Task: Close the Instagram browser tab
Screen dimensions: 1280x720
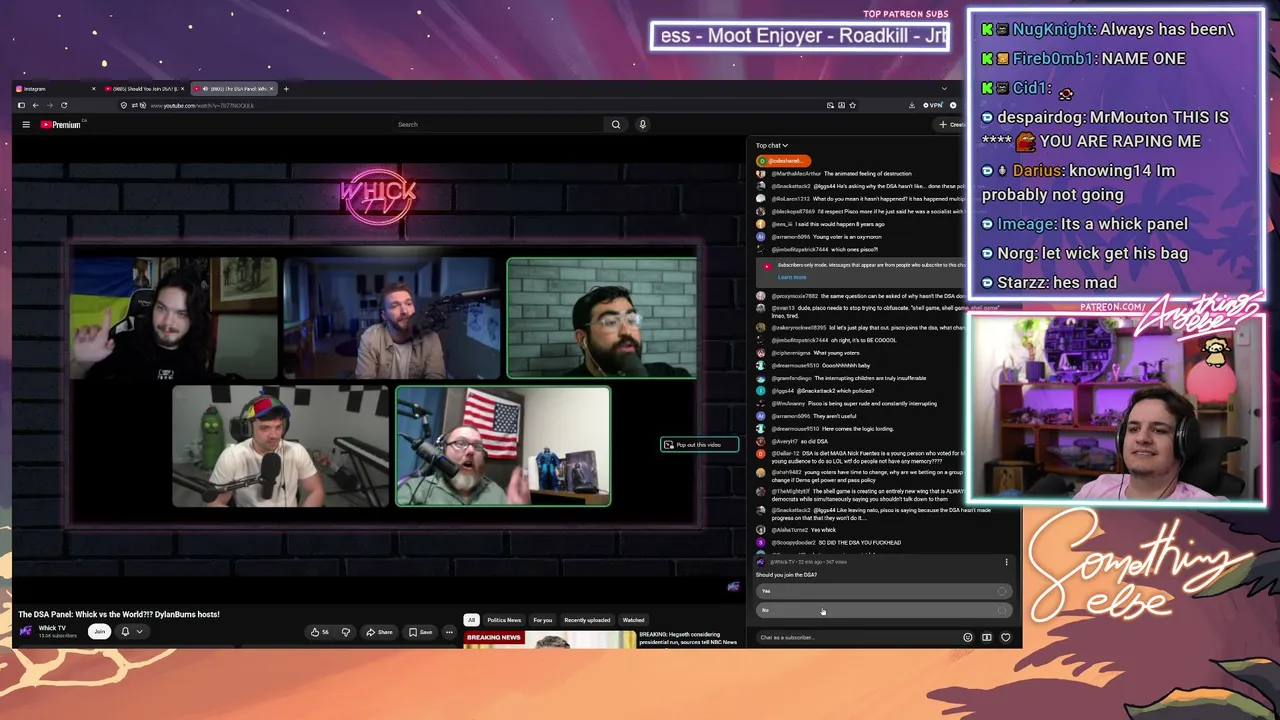Action: pos(94,89)
